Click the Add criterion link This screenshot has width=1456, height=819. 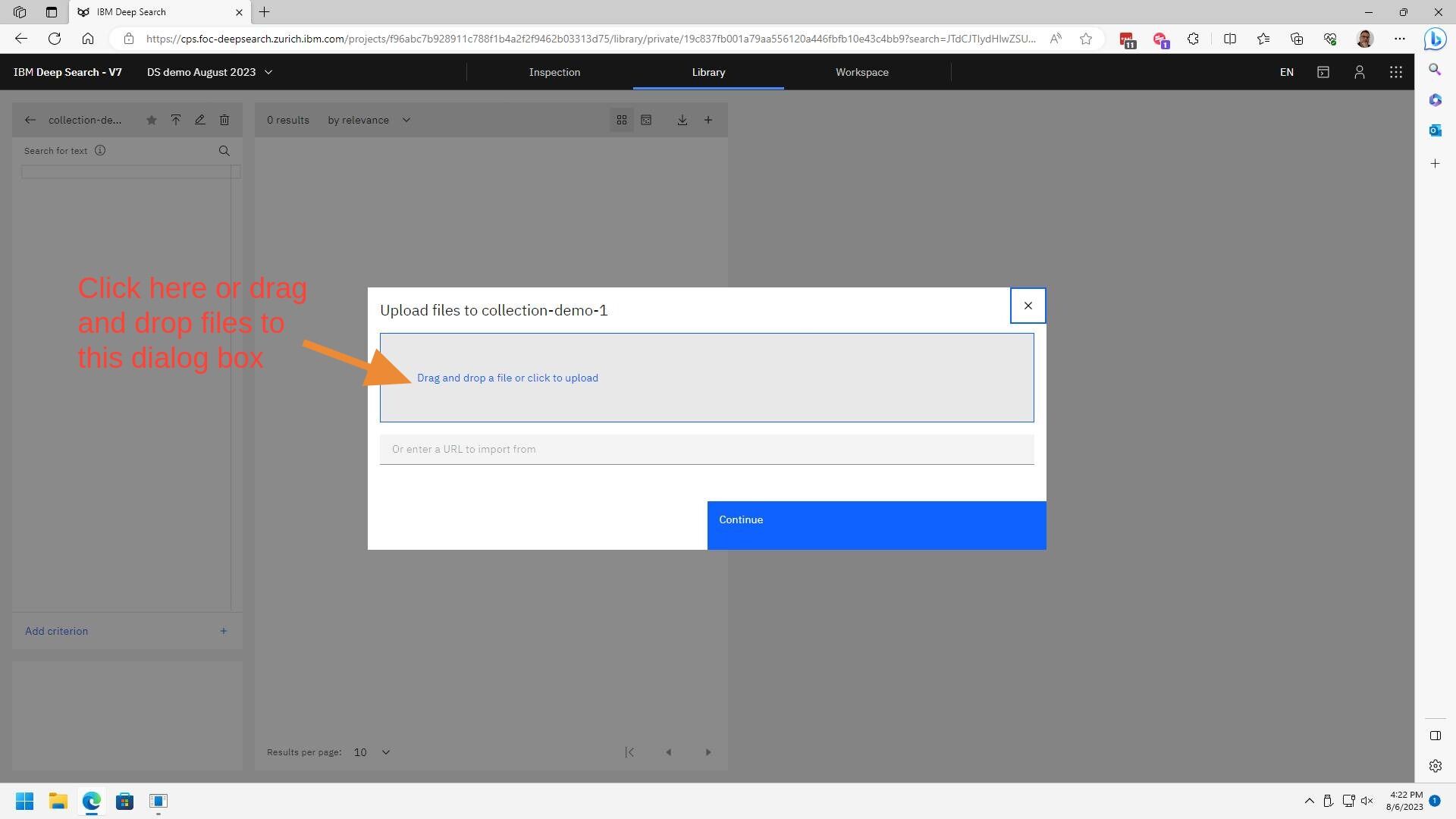tap(57, 631)
